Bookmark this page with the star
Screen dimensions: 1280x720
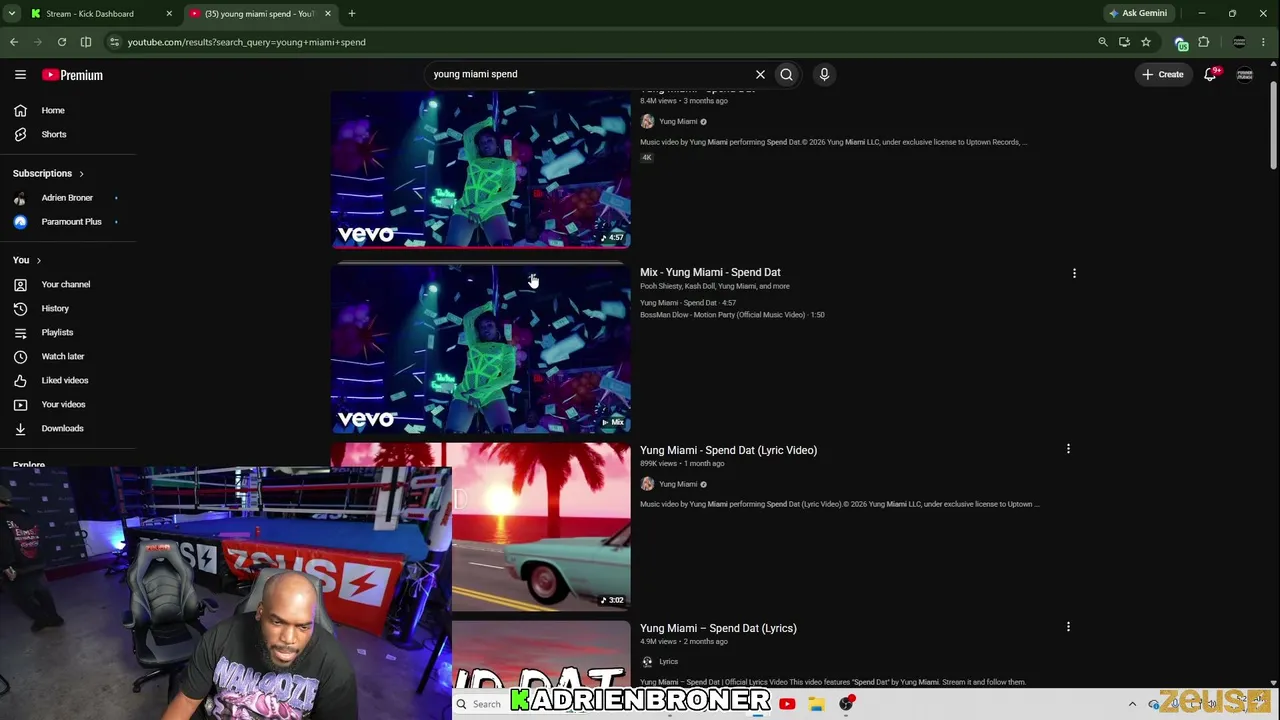(x=1146, y=42)
